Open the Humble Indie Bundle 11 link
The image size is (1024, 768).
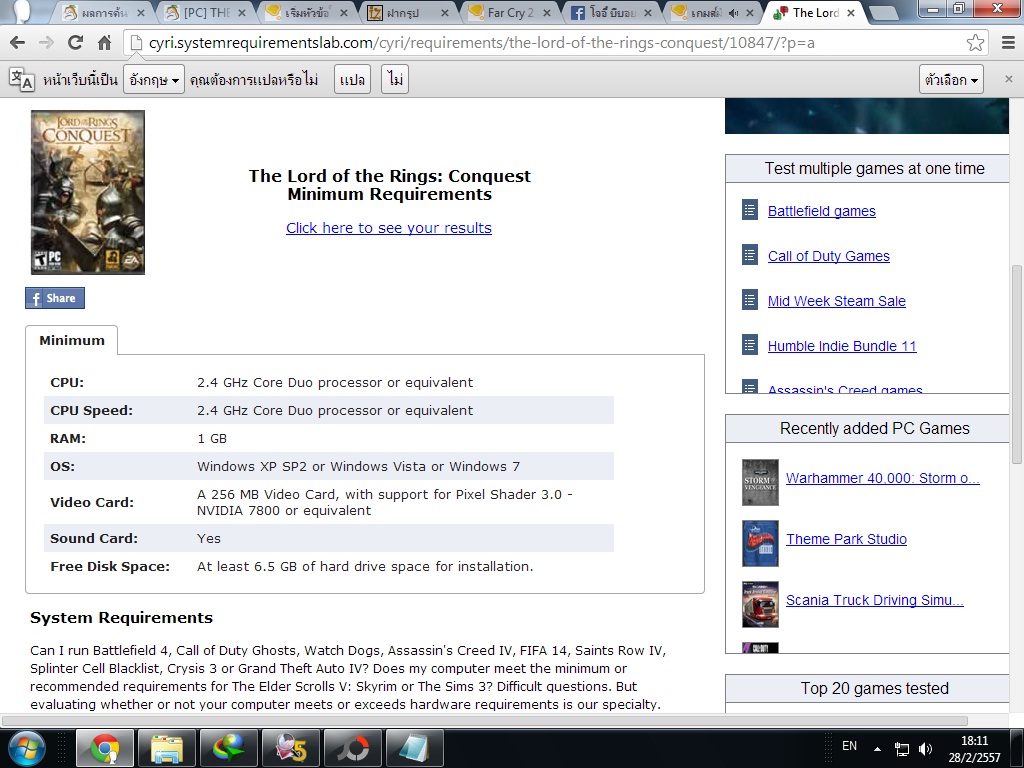pos(842,346)
